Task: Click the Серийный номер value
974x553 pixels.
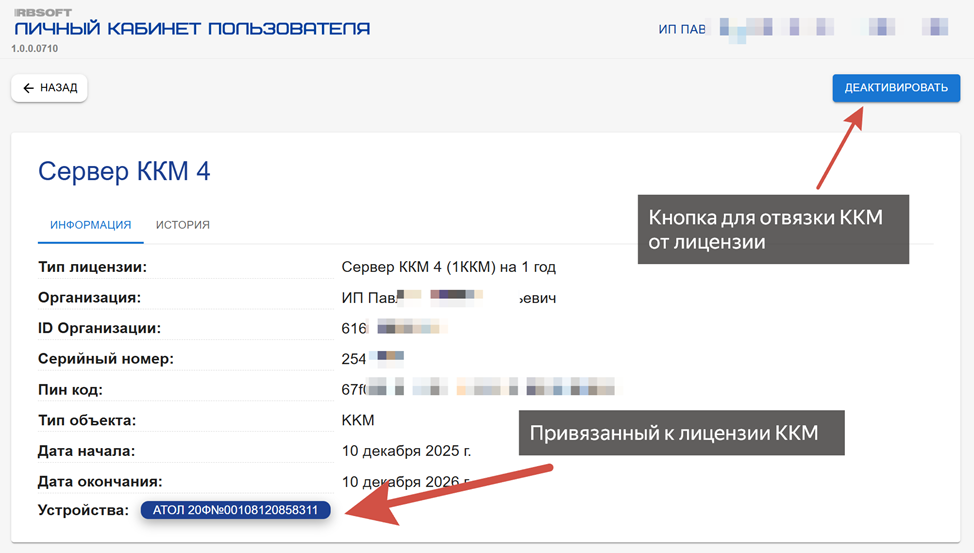Action: point(373,358)
